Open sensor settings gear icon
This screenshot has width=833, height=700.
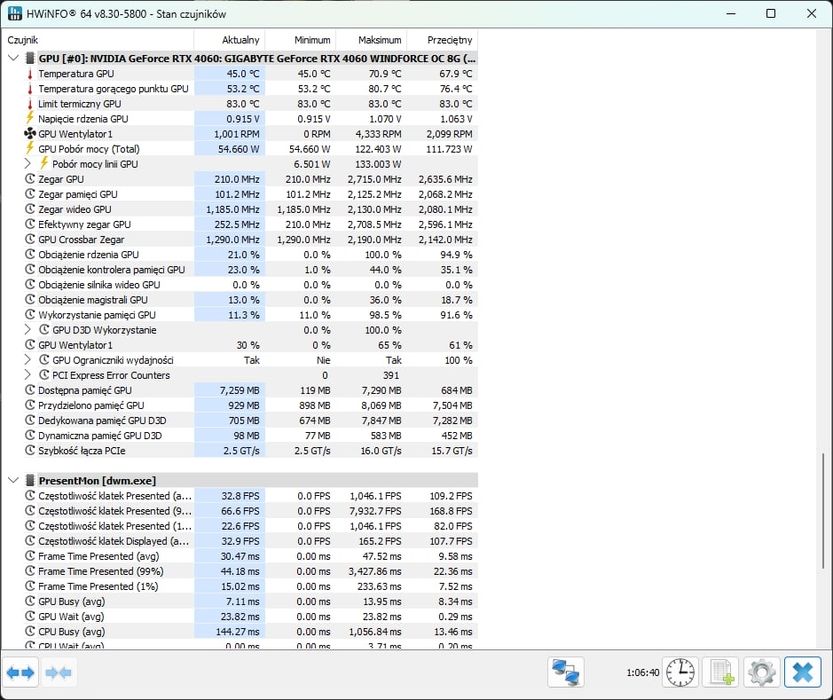point(761,672)
